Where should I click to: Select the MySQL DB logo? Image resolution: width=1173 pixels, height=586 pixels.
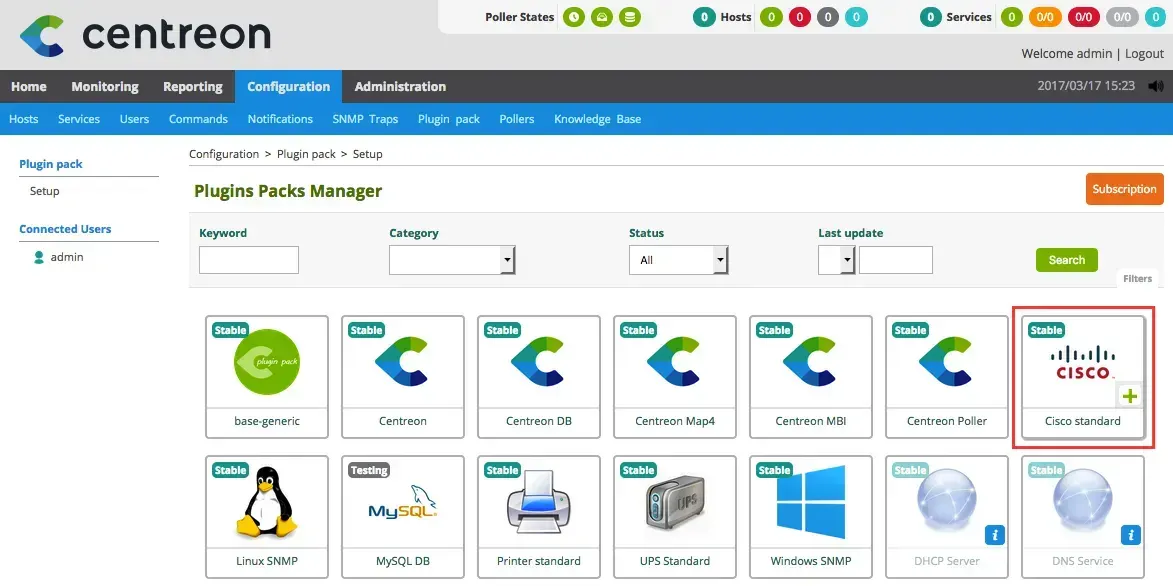point(402,502)
